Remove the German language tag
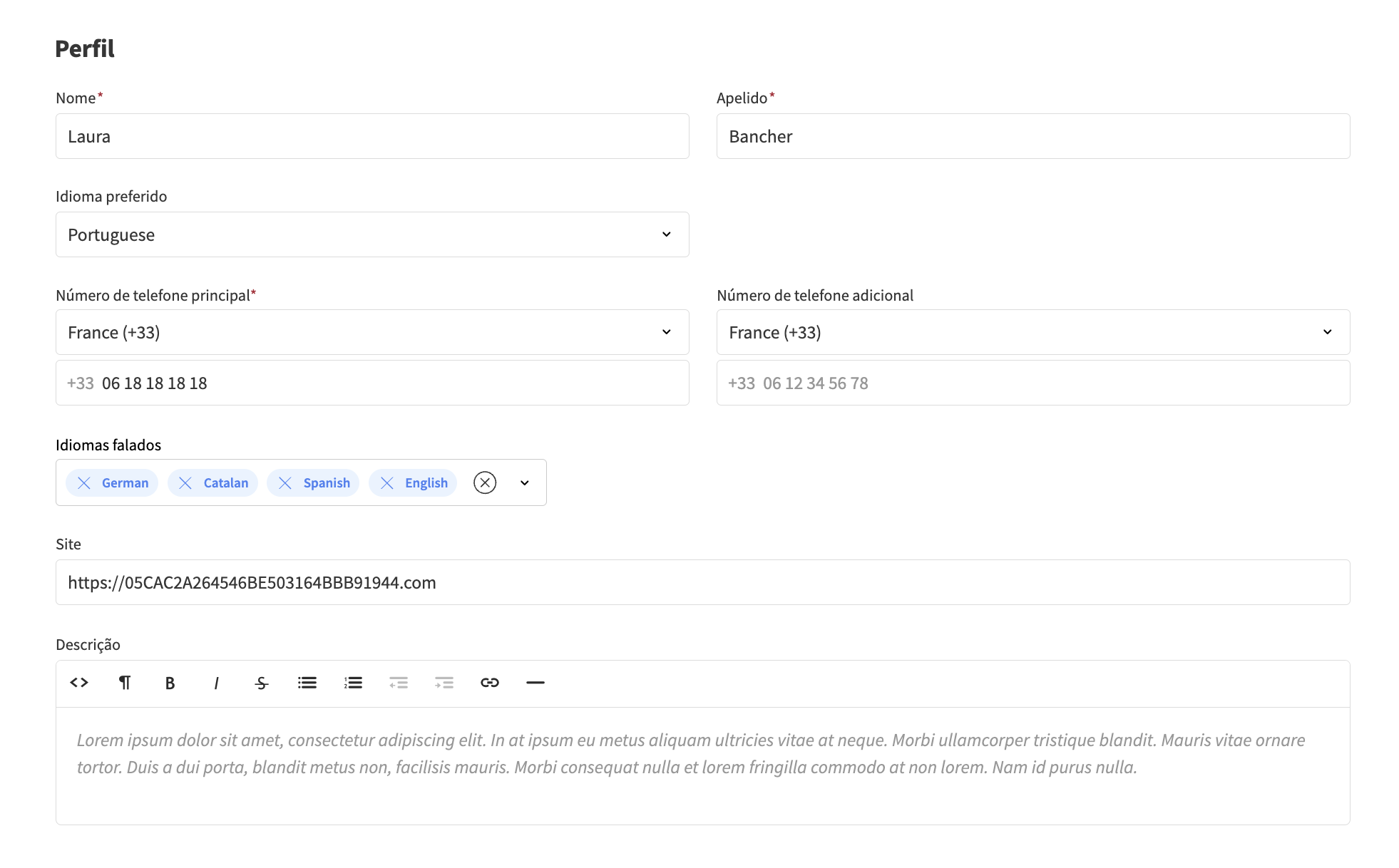1399x868 pixels. (x=83, y=482)
